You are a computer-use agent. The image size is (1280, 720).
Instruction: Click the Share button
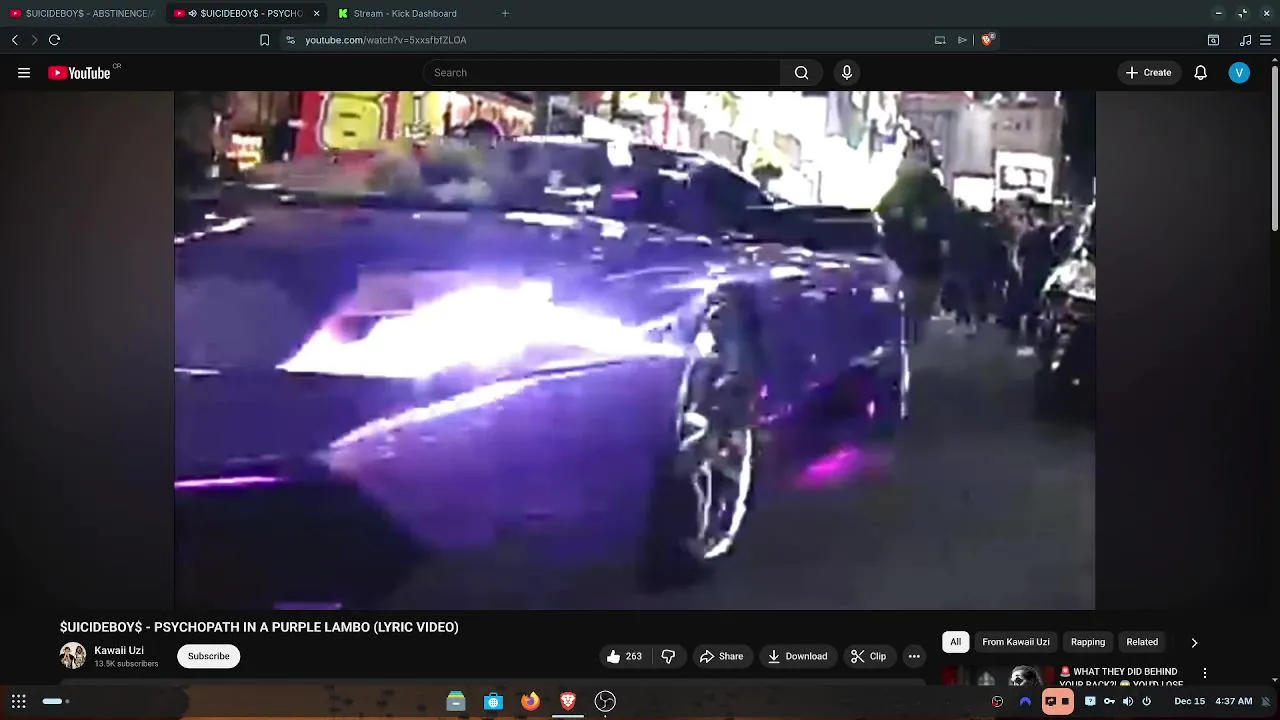[721, 656]
